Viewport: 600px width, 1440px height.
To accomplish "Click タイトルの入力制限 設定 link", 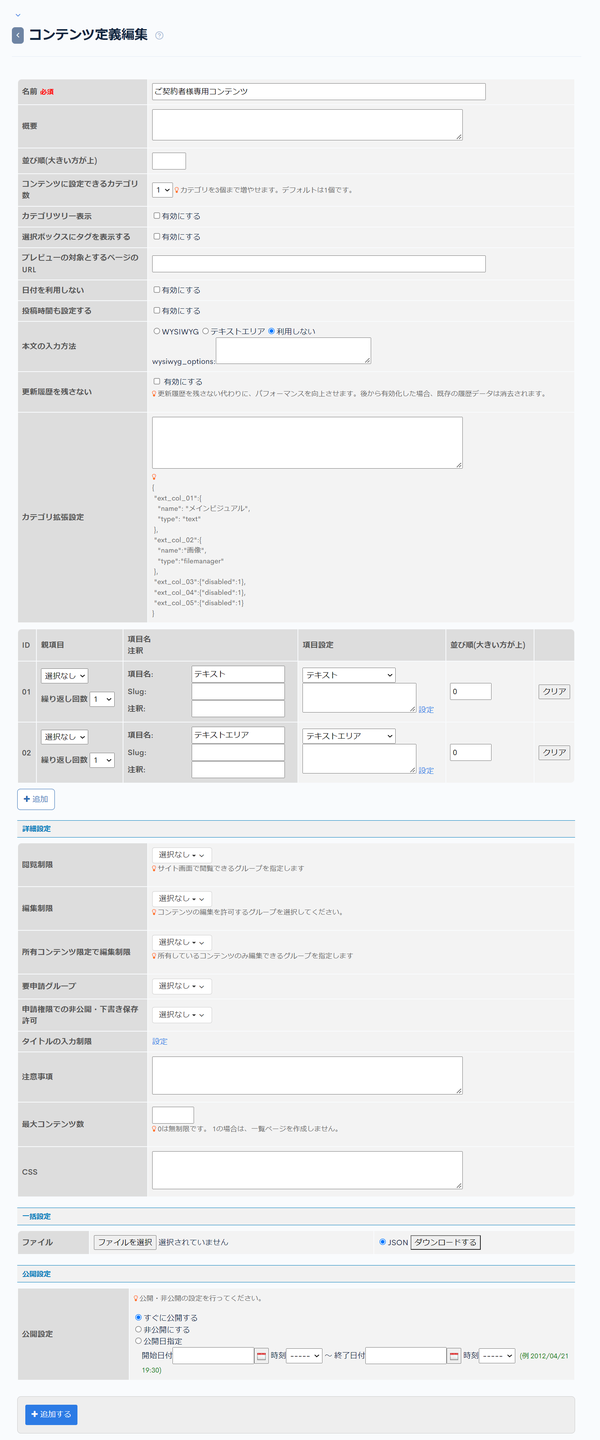I will click(160, 1042).
